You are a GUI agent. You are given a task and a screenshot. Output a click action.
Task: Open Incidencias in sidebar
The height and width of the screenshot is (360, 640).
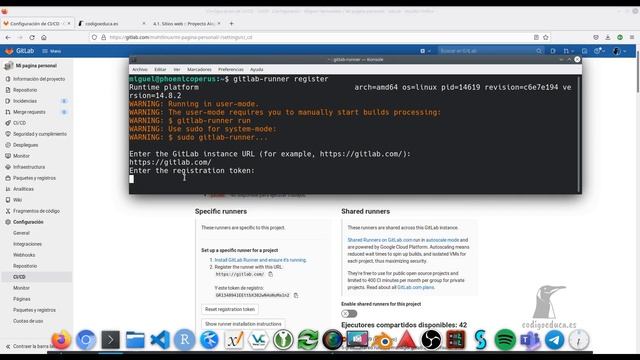click(x=25, y=101)
